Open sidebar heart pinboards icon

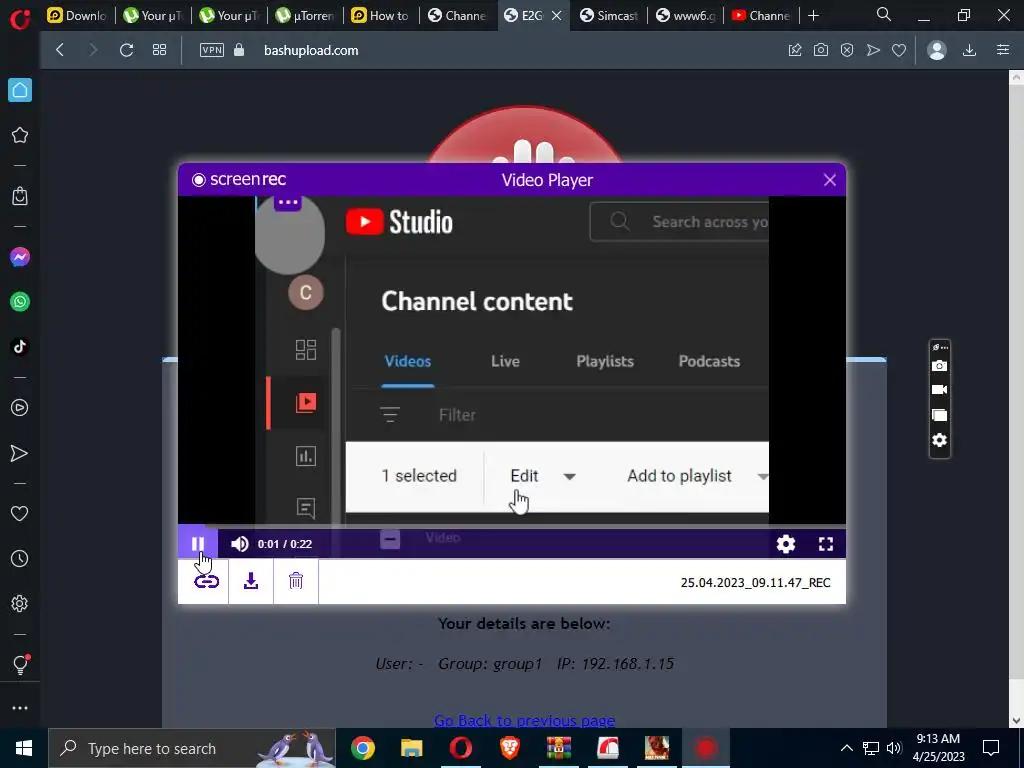[x=20, y=514]
